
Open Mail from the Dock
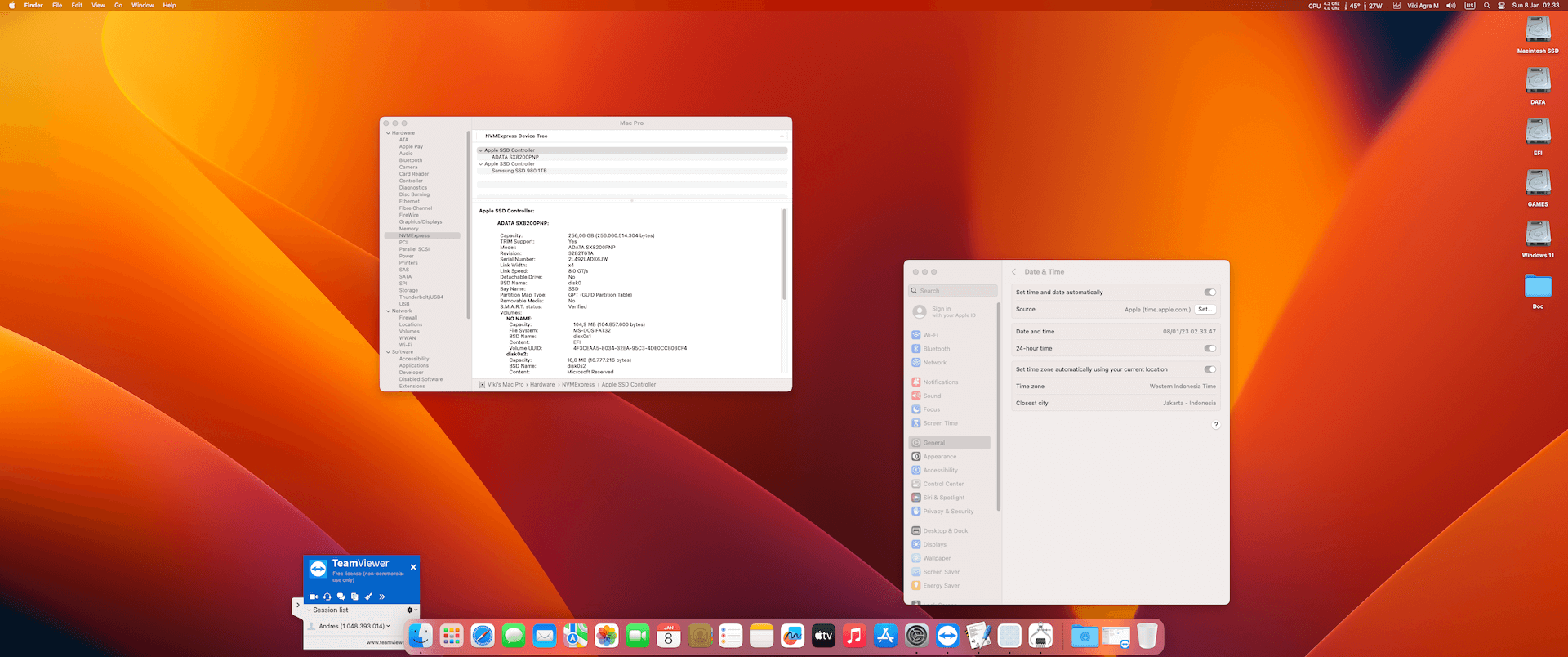[545, 636]
